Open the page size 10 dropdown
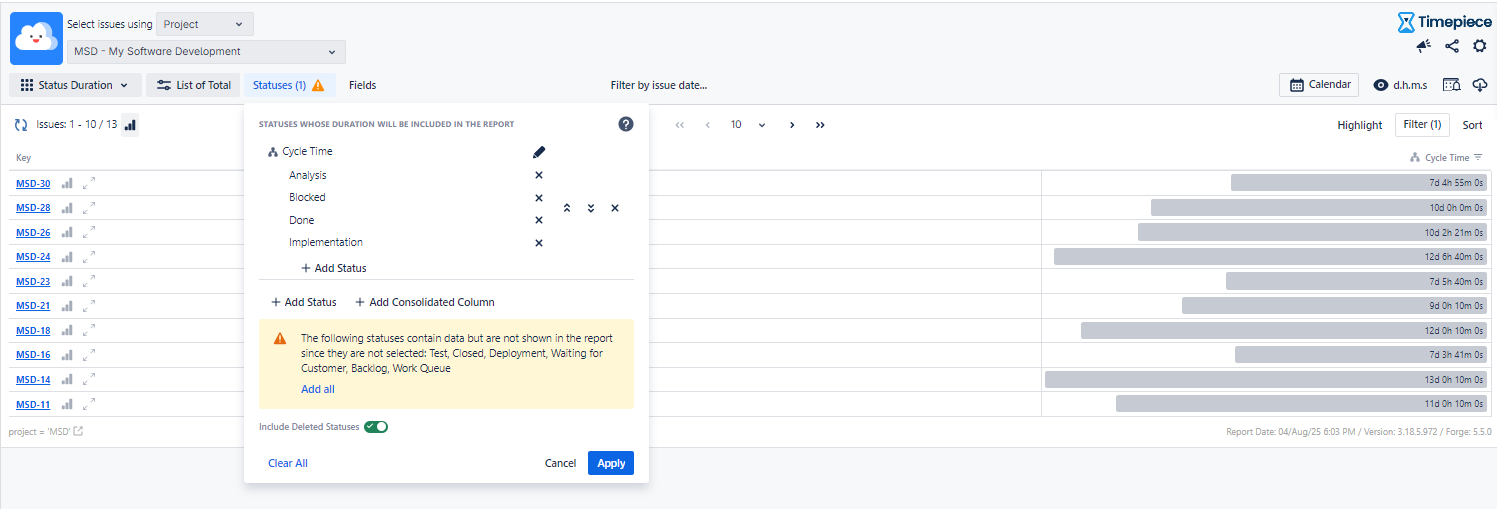The image size is (1497, 509). tap(747, 125)
